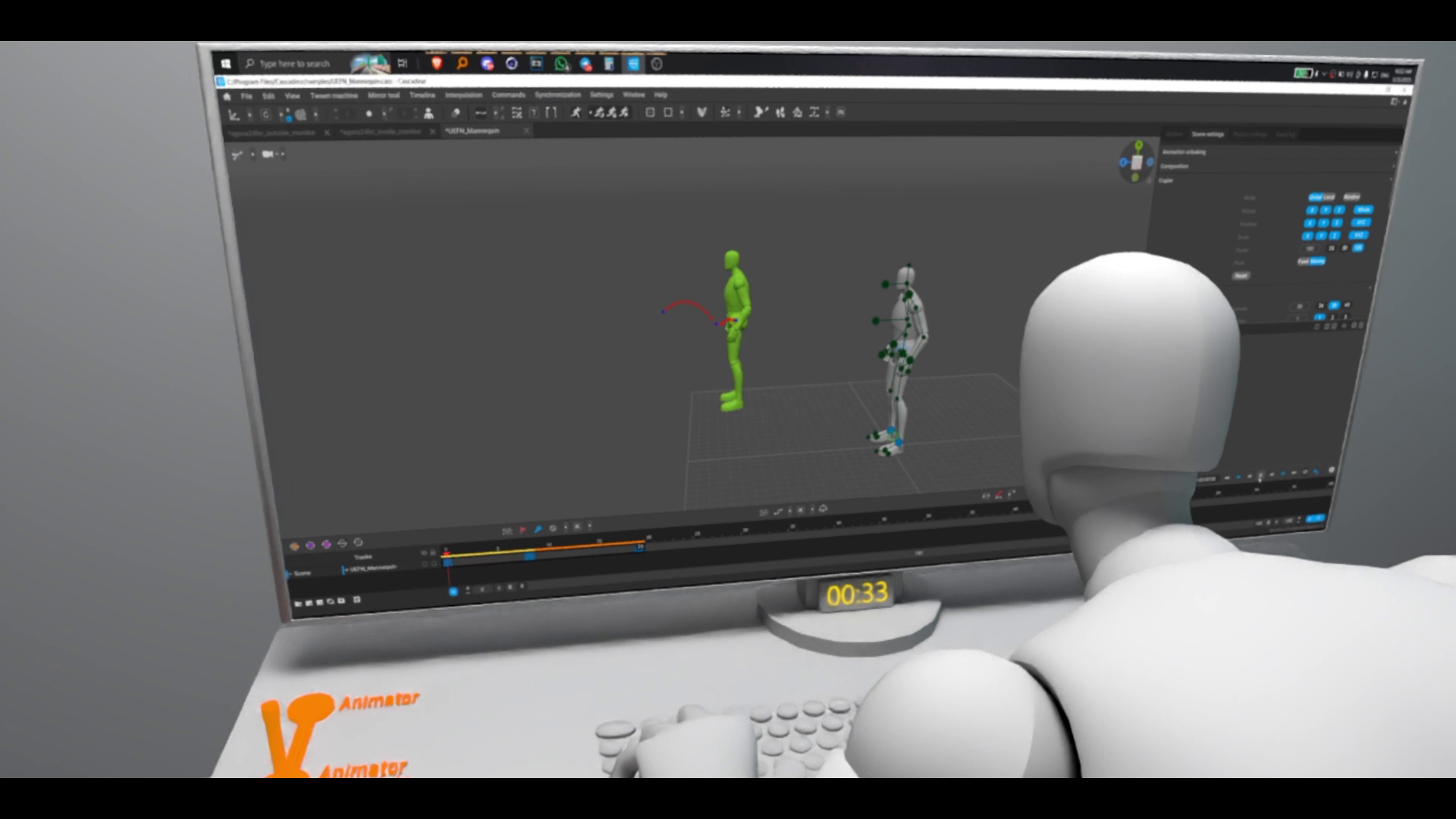Screen dimensions: 1456x819
Task: Toggle Local mode in Copier panel
Action: tap(1329, 197)
